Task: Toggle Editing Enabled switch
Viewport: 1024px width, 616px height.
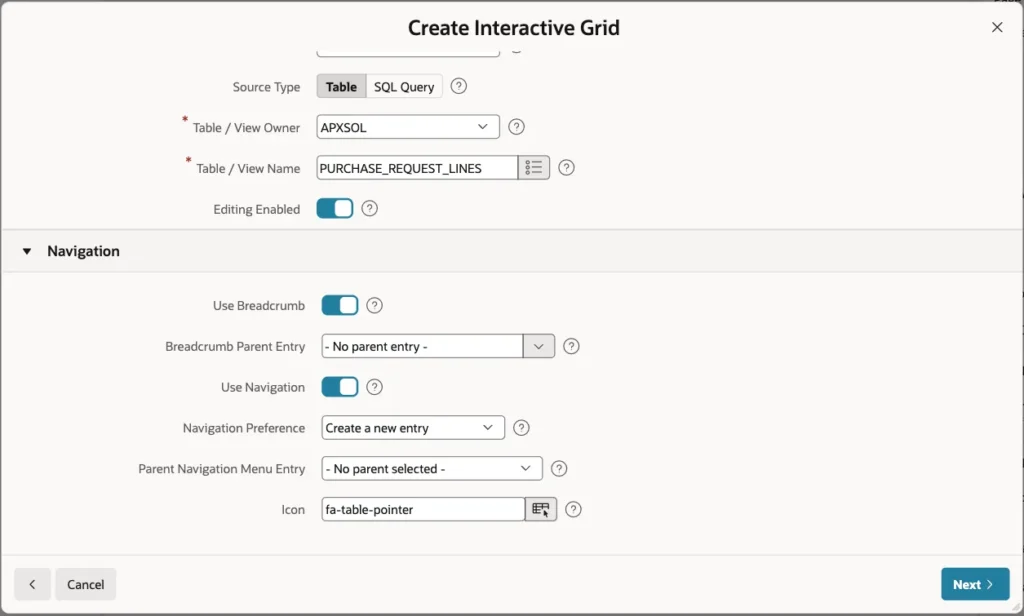Action: [x=335, y=208]
